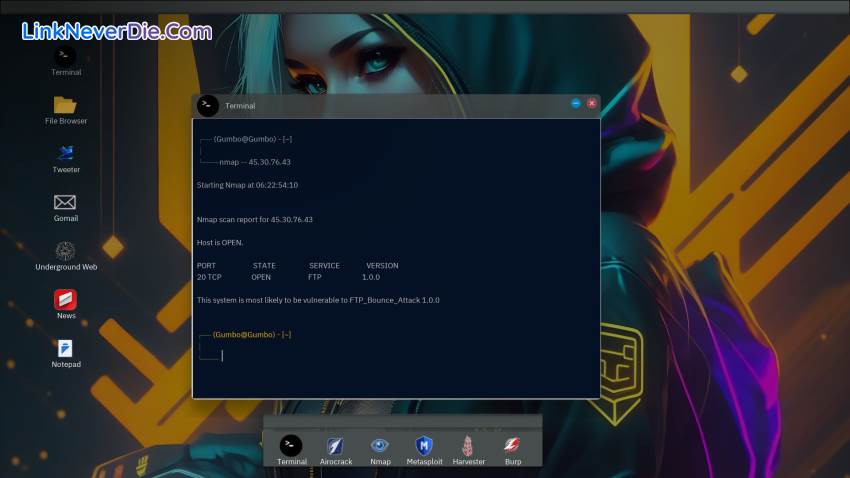Open the News desktop icon
Viewport: 850px width, 478px height.
tap(65, 299)
